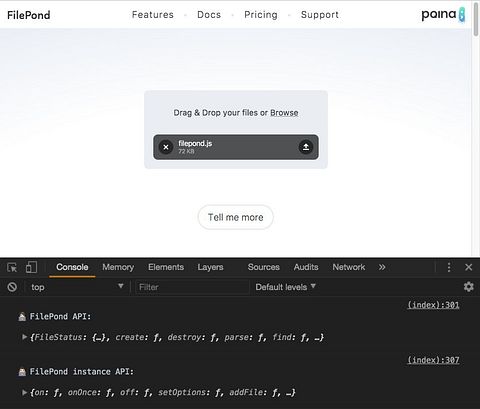
Task: Open the Sources tab
Action: pyautogui.click(x=264, y=267)
